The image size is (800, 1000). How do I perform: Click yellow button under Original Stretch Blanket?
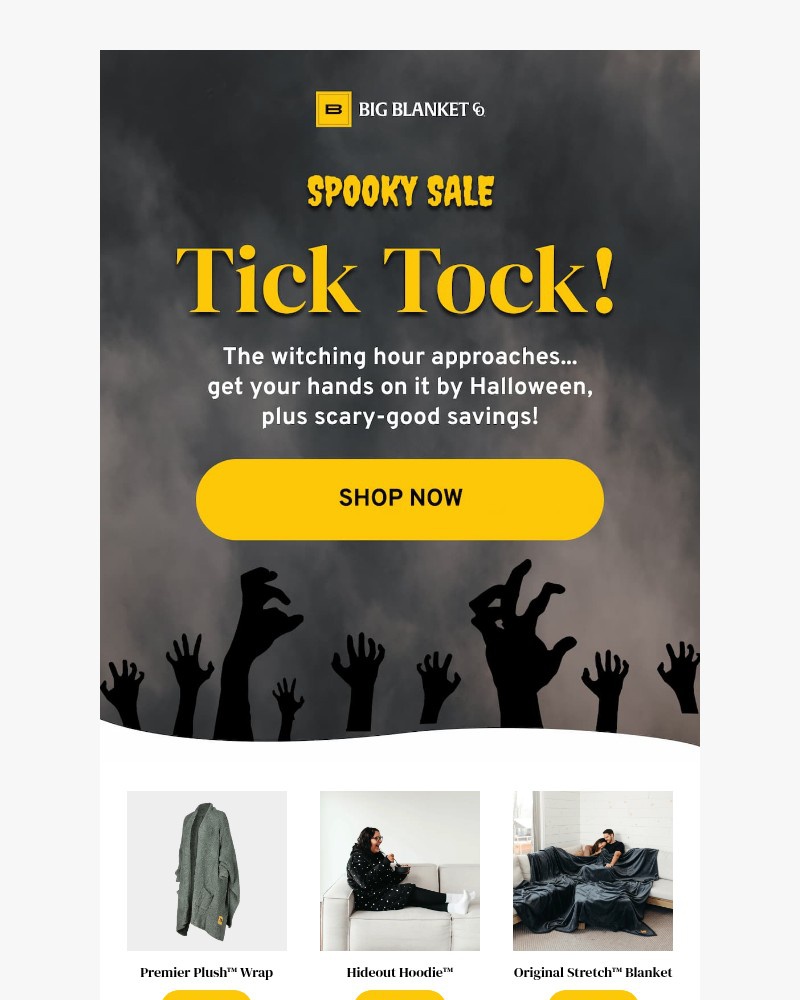coord(593,996)
